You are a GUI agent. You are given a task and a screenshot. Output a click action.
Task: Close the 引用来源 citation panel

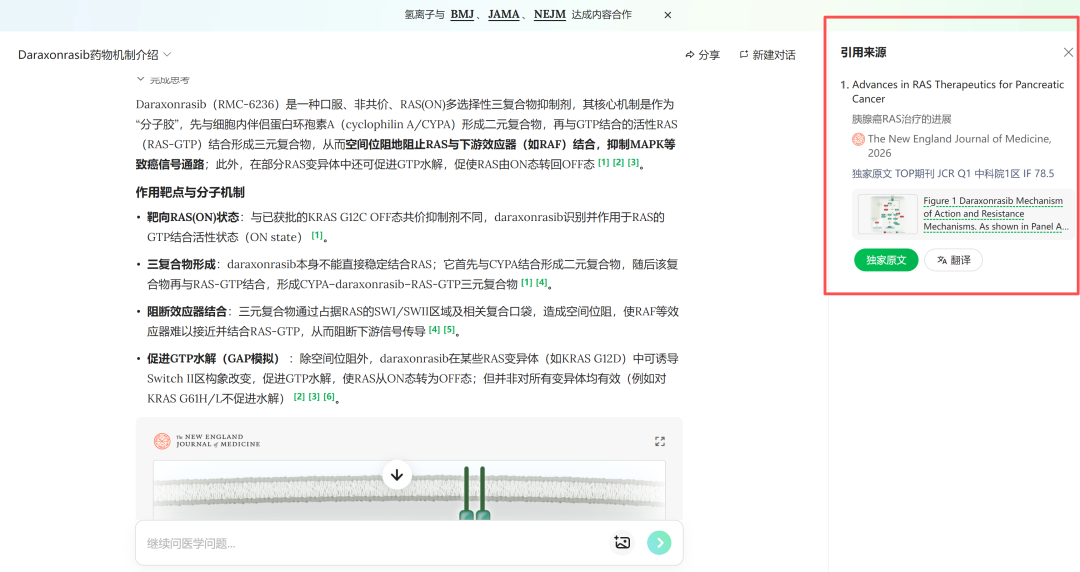(x=1068, y=52)
